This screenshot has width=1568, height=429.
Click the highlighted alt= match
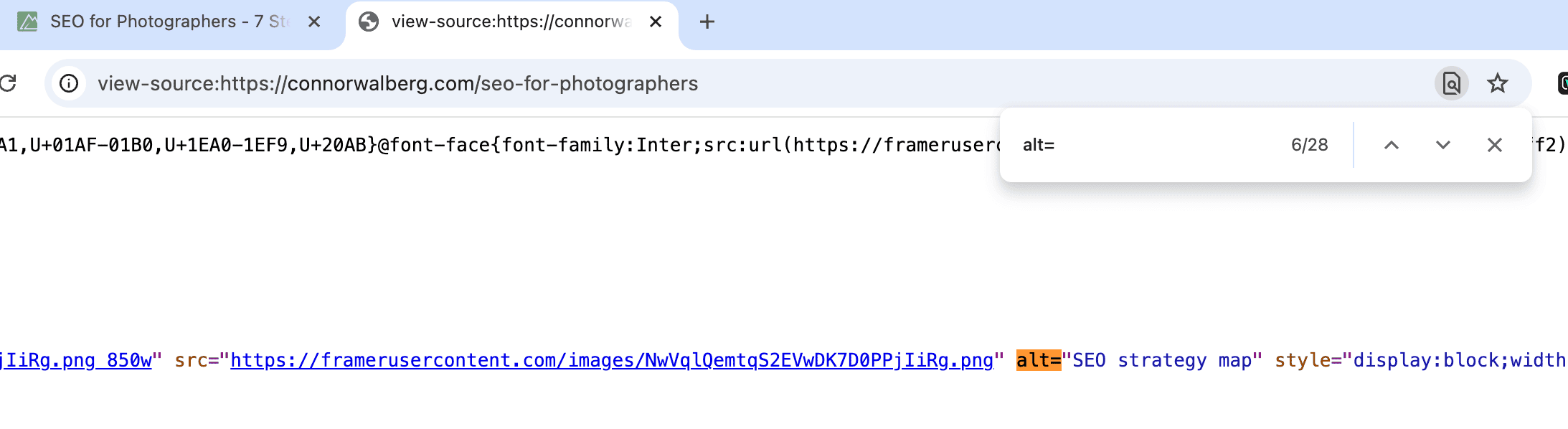point(1038,360)
